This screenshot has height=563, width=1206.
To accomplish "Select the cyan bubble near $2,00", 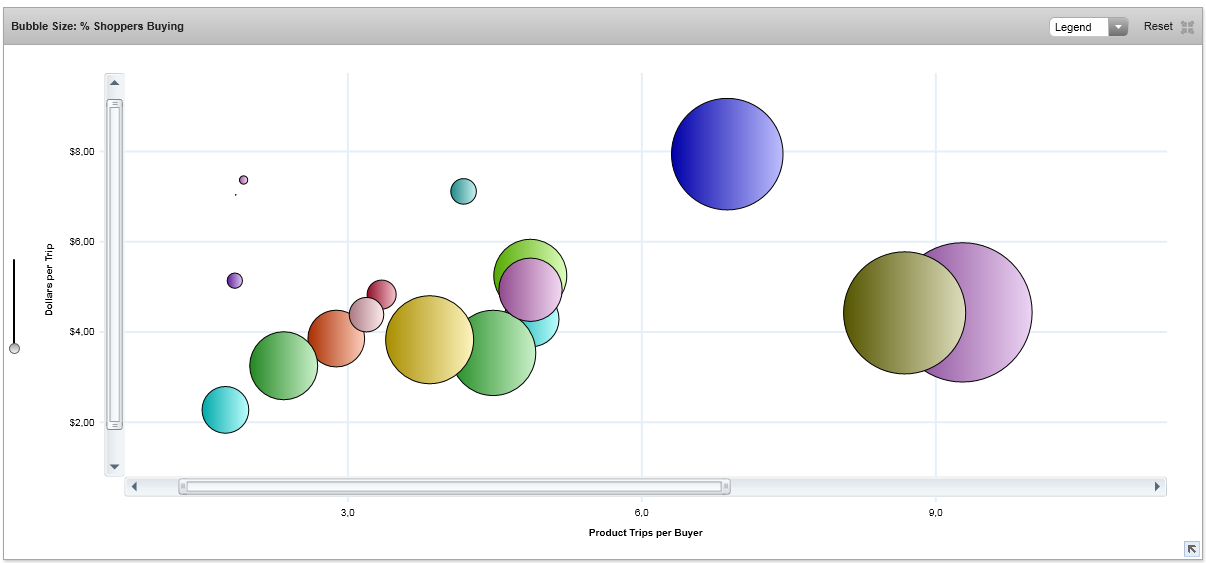I will coord(225,410).
